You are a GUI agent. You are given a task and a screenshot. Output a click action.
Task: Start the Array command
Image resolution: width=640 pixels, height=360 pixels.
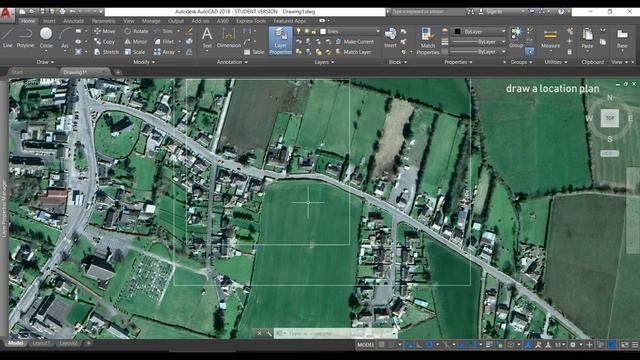164,52
